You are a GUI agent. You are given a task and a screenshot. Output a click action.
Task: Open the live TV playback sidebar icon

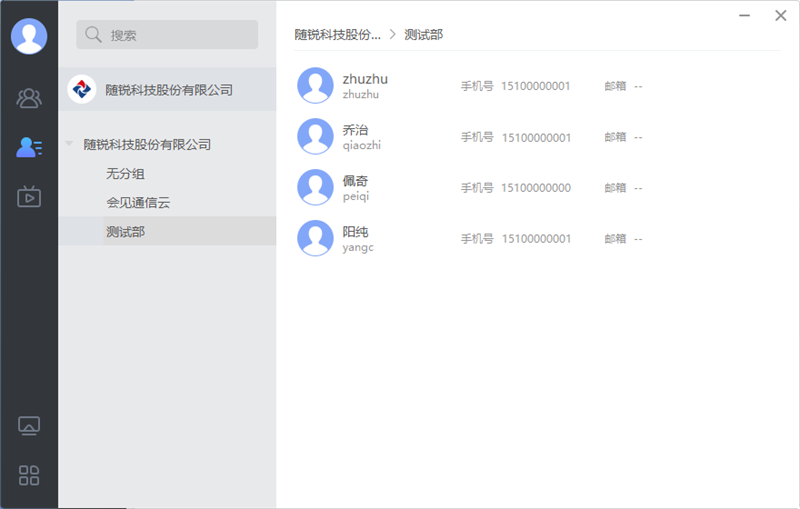click(29, 196)
